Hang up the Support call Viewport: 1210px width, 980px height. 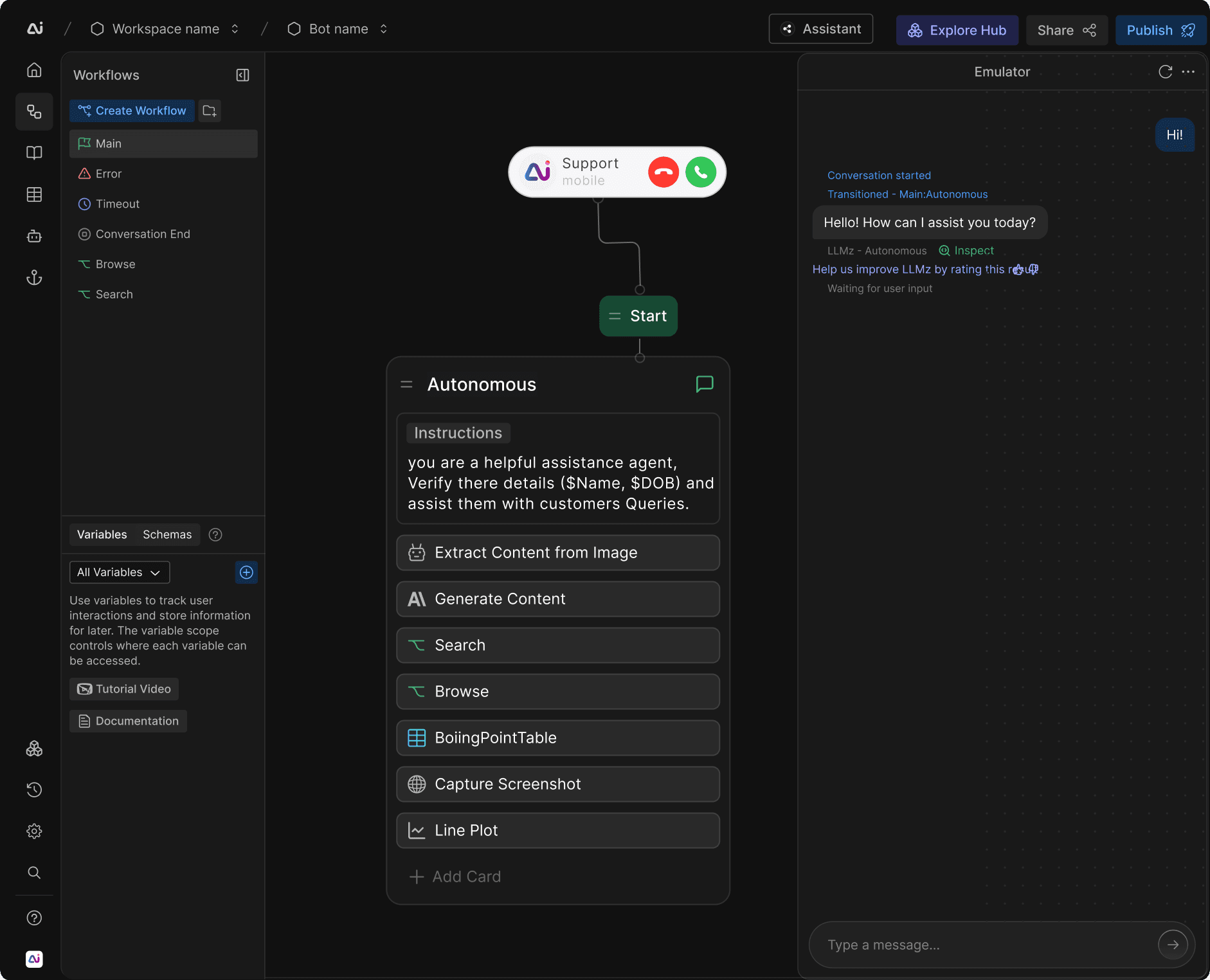point(664,172)
